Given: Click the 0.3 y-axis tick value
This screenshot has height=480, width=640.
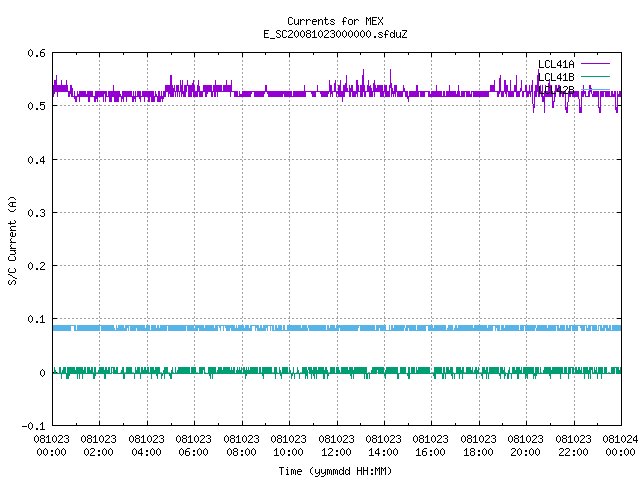Looking at the screenshot, I should pyautogui.click(x=36, y=213).
